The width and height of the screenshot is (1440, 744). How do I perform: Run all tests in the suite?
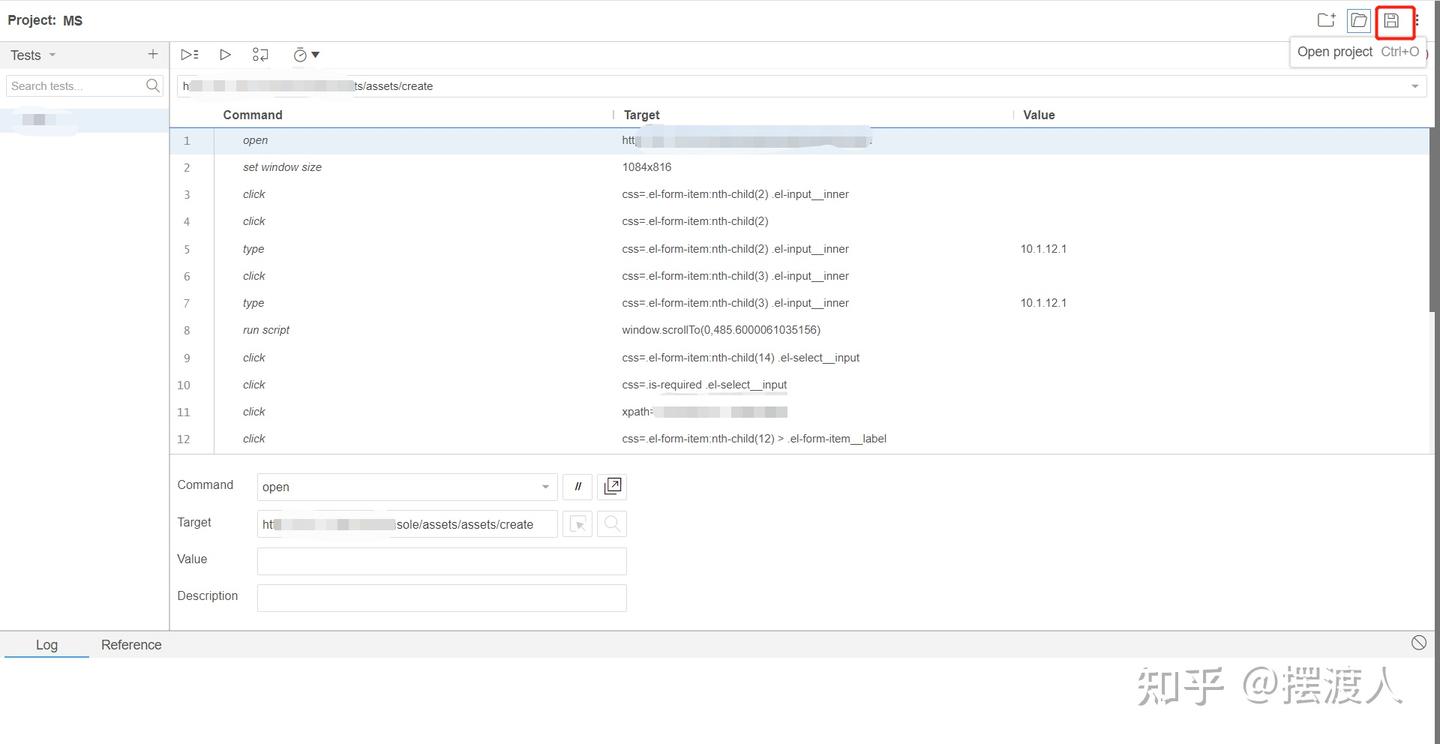(190, 55)
